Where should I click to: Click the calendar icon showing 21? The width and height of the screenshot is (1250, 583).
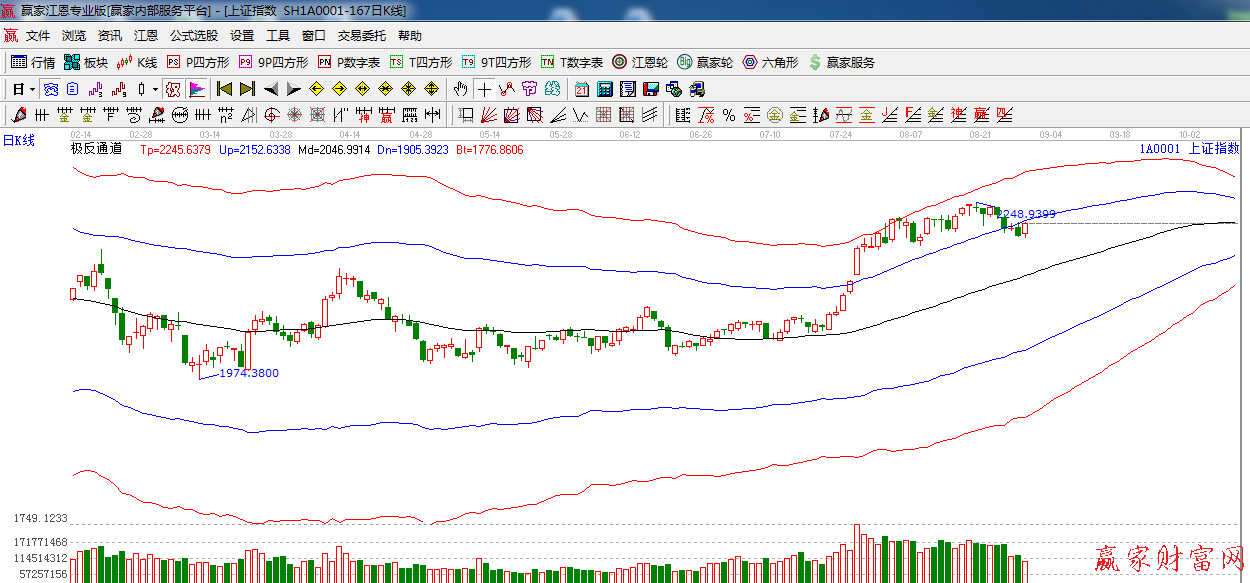pos(581,89)
